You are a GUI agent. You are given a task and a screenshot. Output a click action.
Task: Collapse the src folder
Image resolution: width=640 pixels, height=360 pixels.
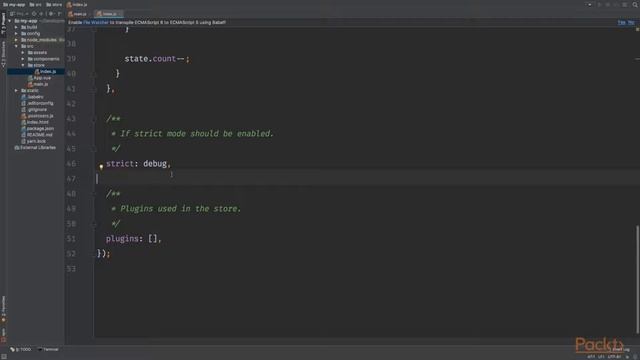[x=16, y=46]
